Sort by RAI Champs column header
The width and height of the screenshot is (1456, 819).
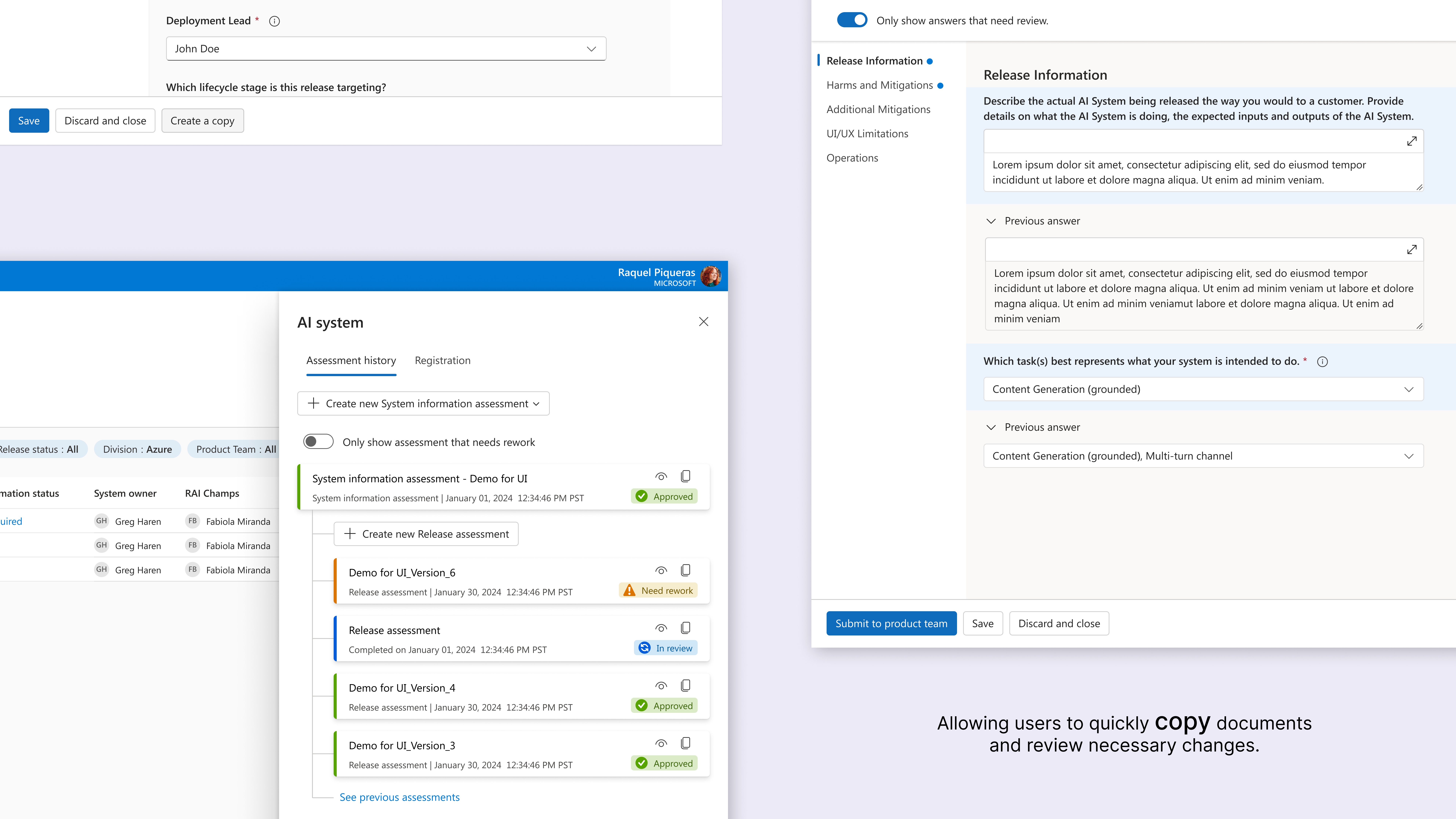pyautogui.click(x=212, y=493)
